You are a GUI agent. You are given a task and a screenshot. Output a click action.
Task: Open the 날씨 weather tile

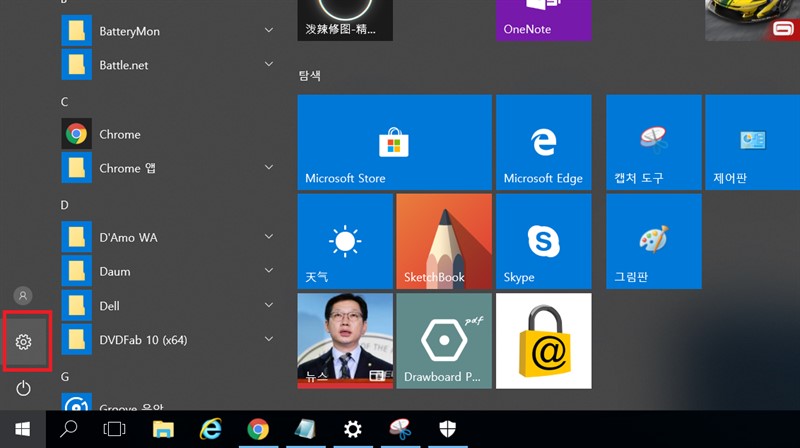tap(345, 241)
